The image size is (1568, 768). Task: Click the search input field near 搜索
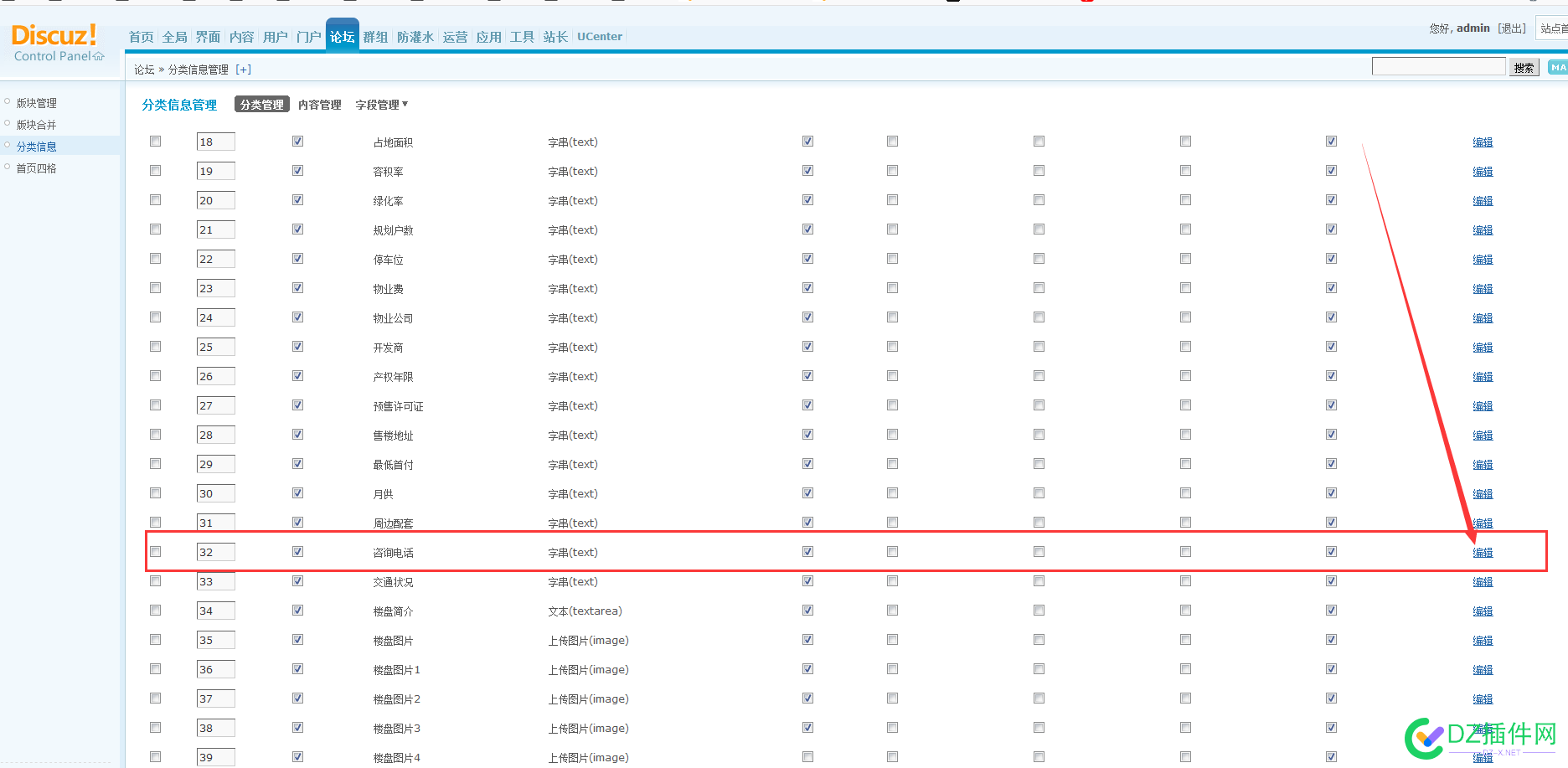pyautogui.click(x=1438, y=65)
